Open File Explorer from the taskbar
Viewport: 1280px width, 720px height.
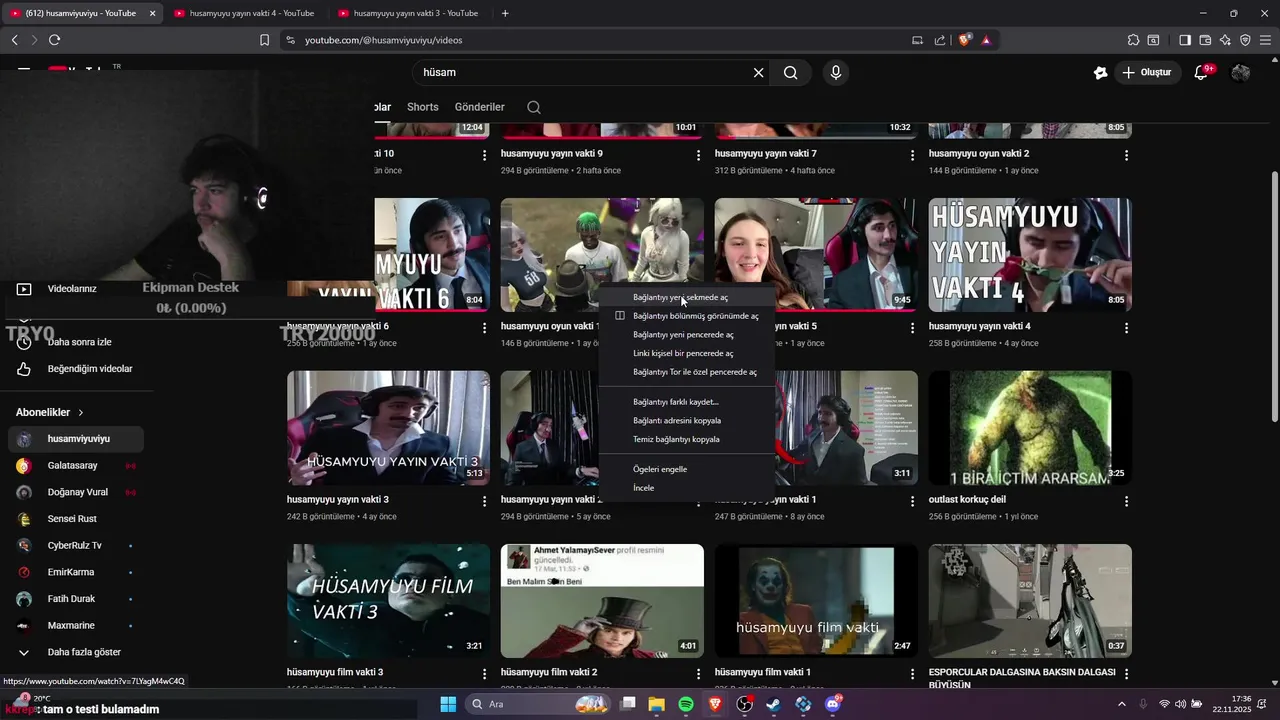point(657,704)
